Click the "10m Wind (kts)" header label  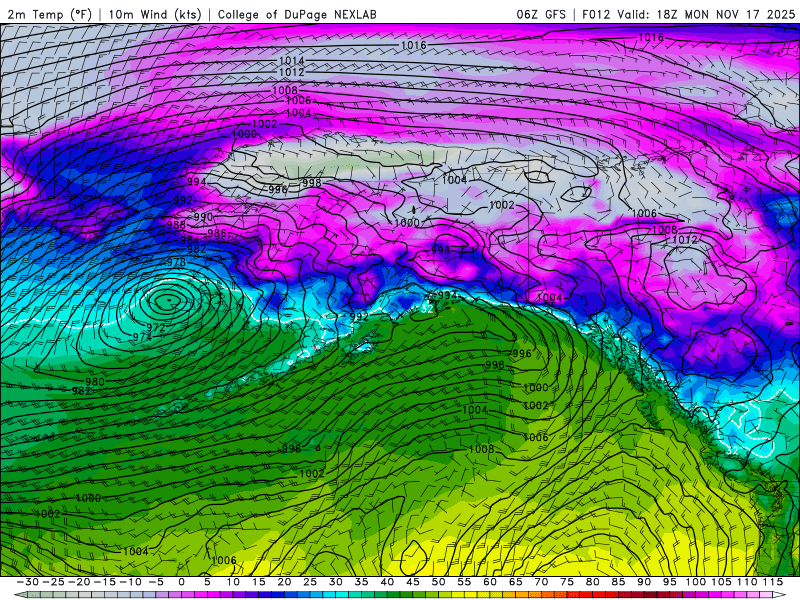tap(155, 14)
